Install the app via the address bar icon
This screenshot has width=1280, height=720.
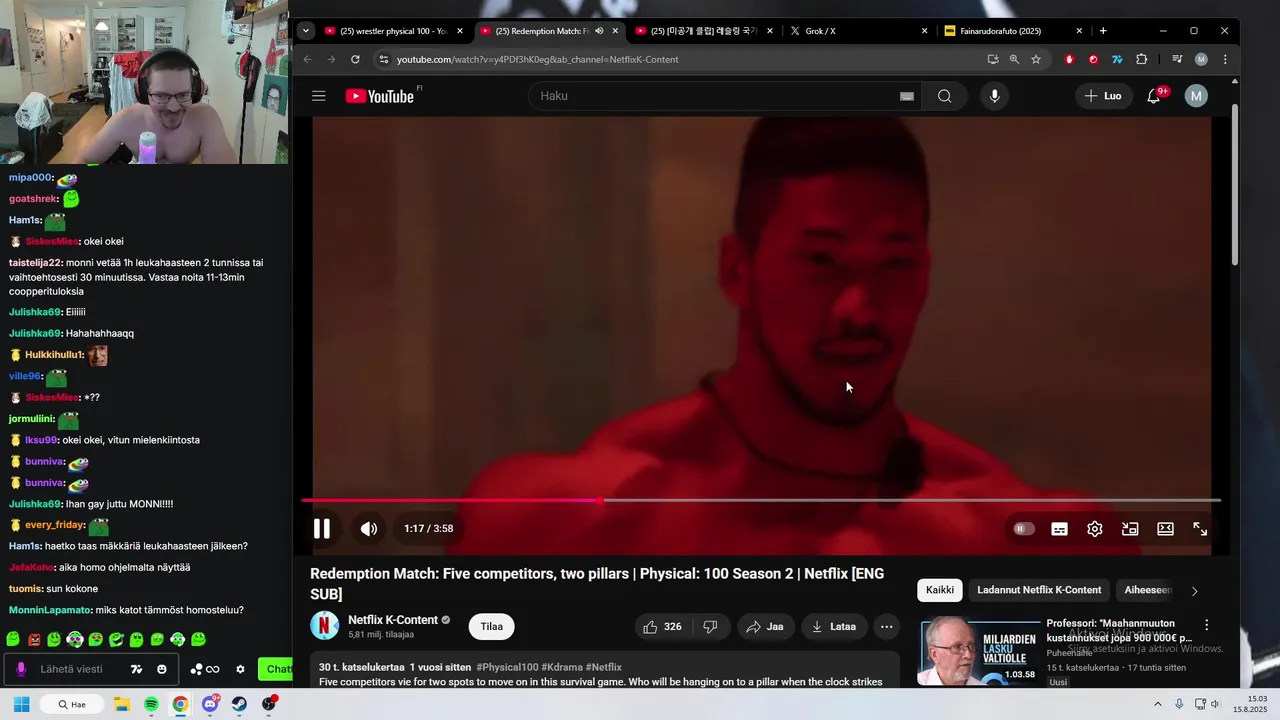click(x=992, y=59)
